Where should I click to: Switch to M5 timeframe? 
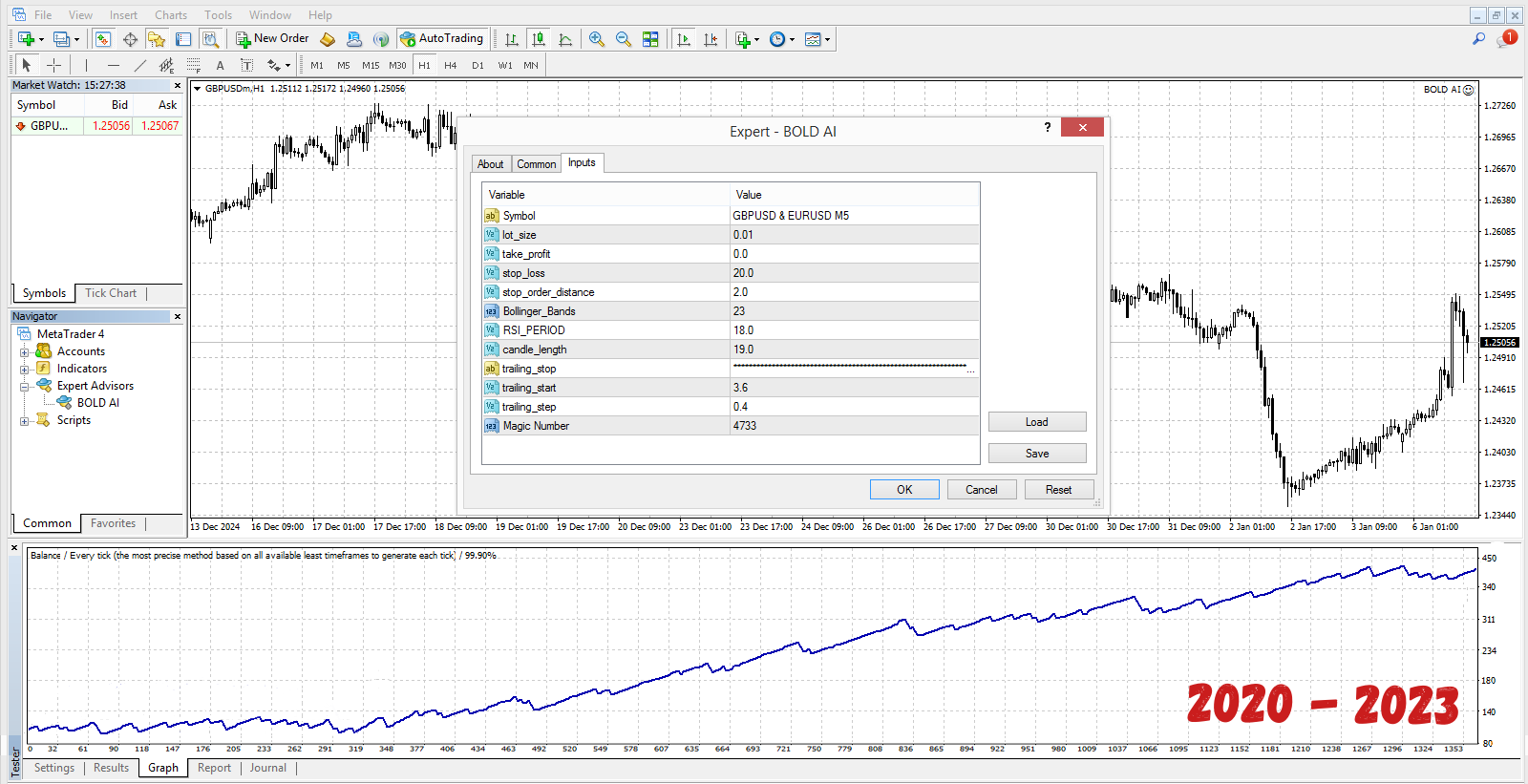coord(344,66)
